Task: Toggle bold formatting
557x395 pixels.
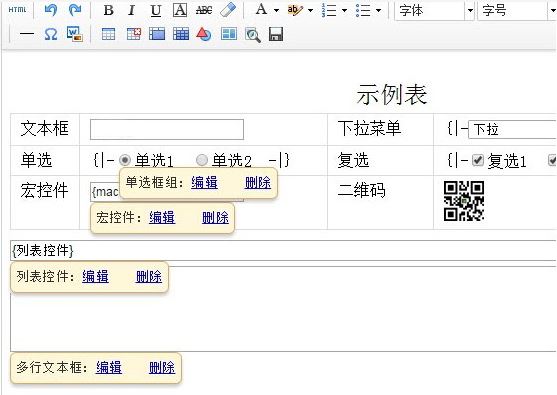Action: point(109,10)
